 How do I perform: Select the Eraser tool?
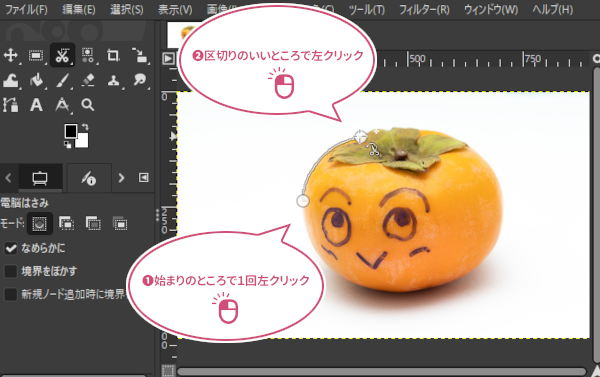tap(88, 81)
